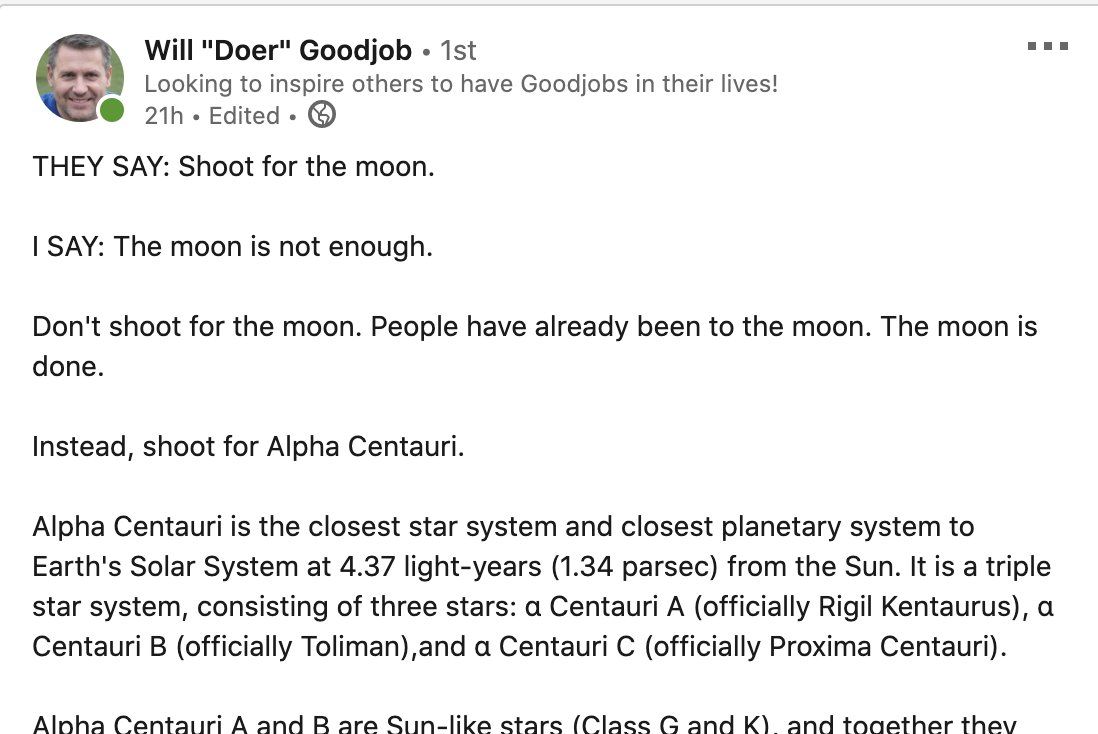The height and width of the screenshot is (734, 1098).
Task: Click the globe public visibility icon
Action: (x=322, y=114)
